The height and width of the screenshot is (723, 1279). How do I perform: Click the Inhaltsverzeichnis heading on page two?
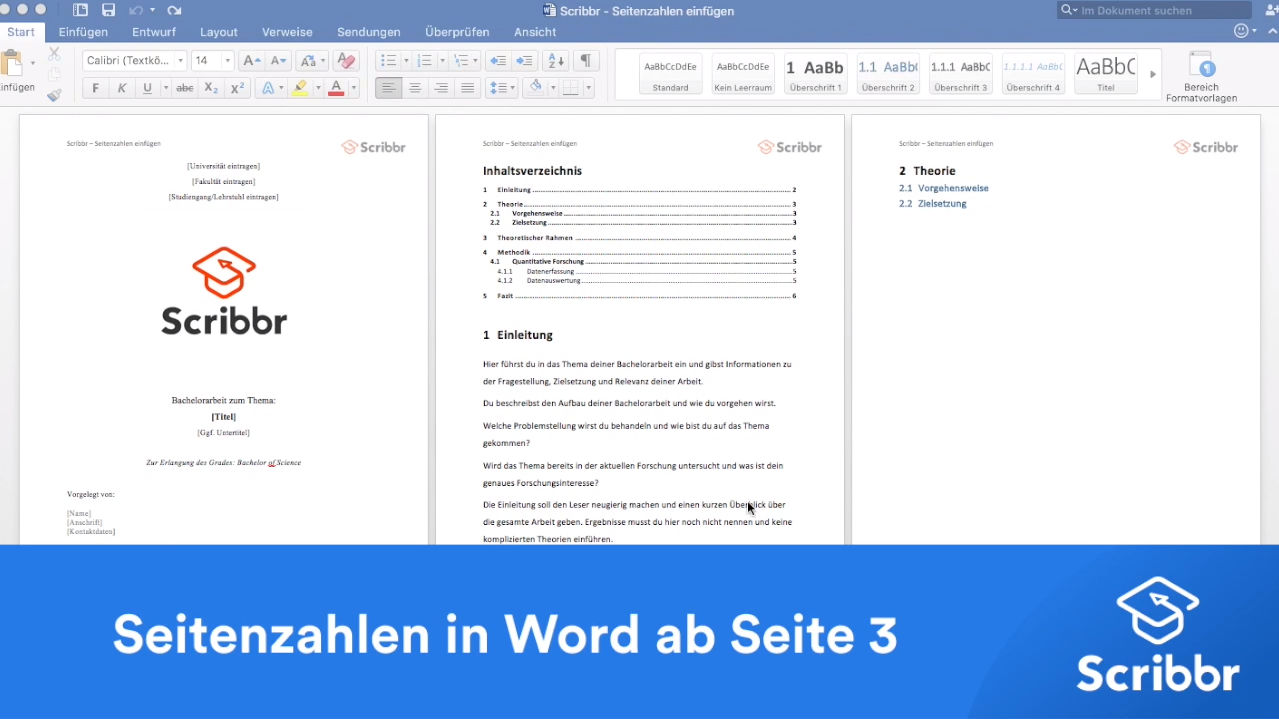tap(532, 171)
